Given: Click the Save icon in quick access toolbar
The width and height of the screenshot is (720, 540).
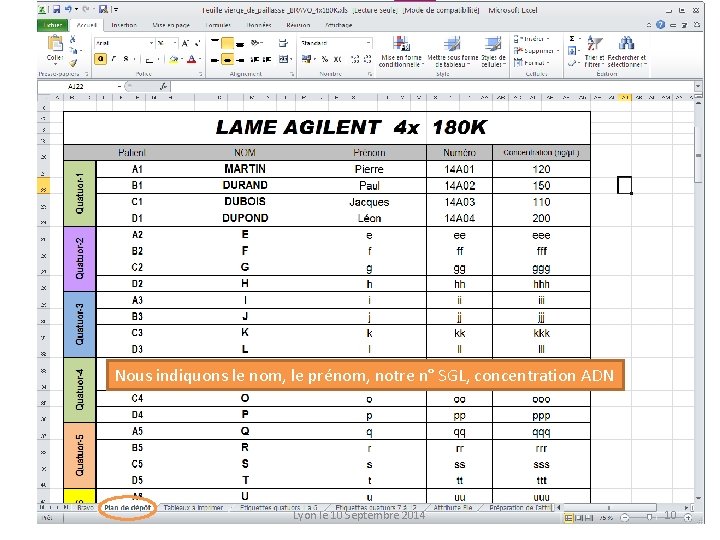Looking at the screenshot, I should (x=56, y=9).
